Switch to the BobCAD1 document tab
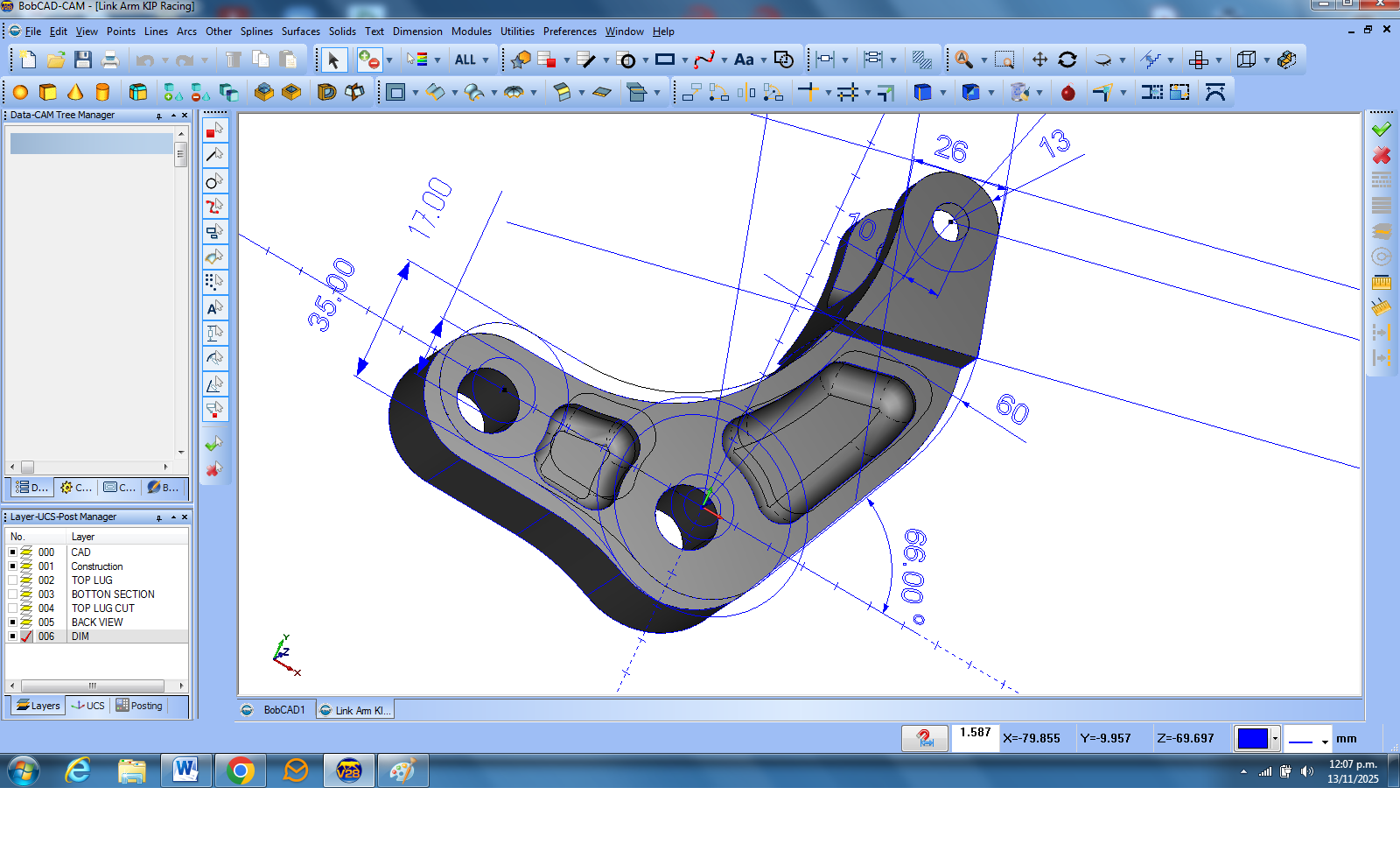 tap(275, 710)
